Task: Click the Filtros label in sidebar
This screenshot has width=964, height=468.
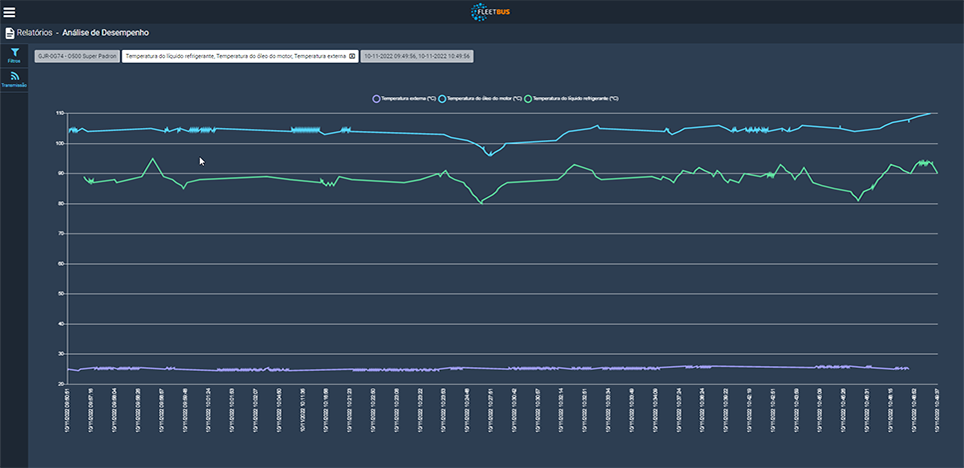Action: 14,62
